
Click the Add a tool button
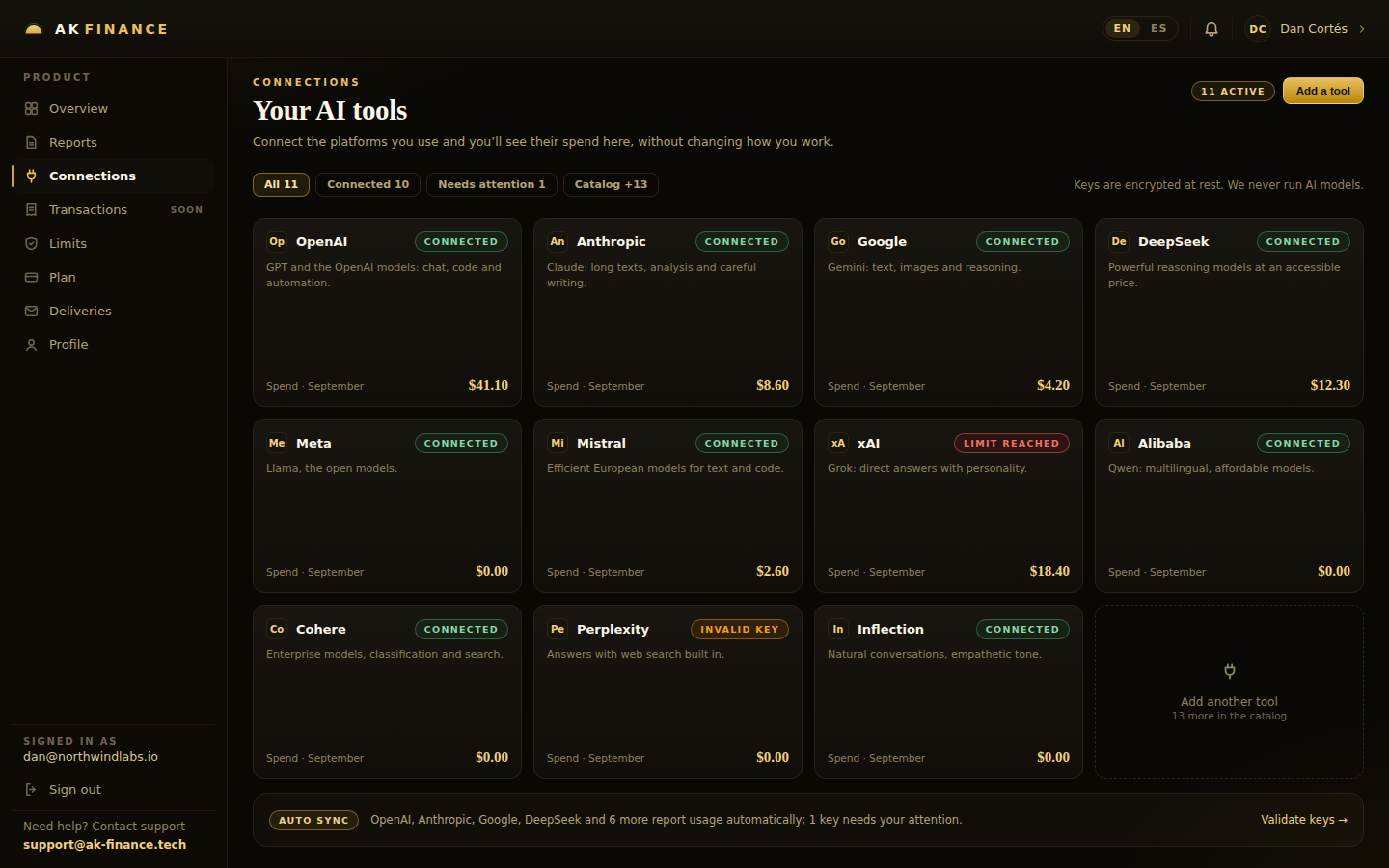click(x=1323, y=91)
